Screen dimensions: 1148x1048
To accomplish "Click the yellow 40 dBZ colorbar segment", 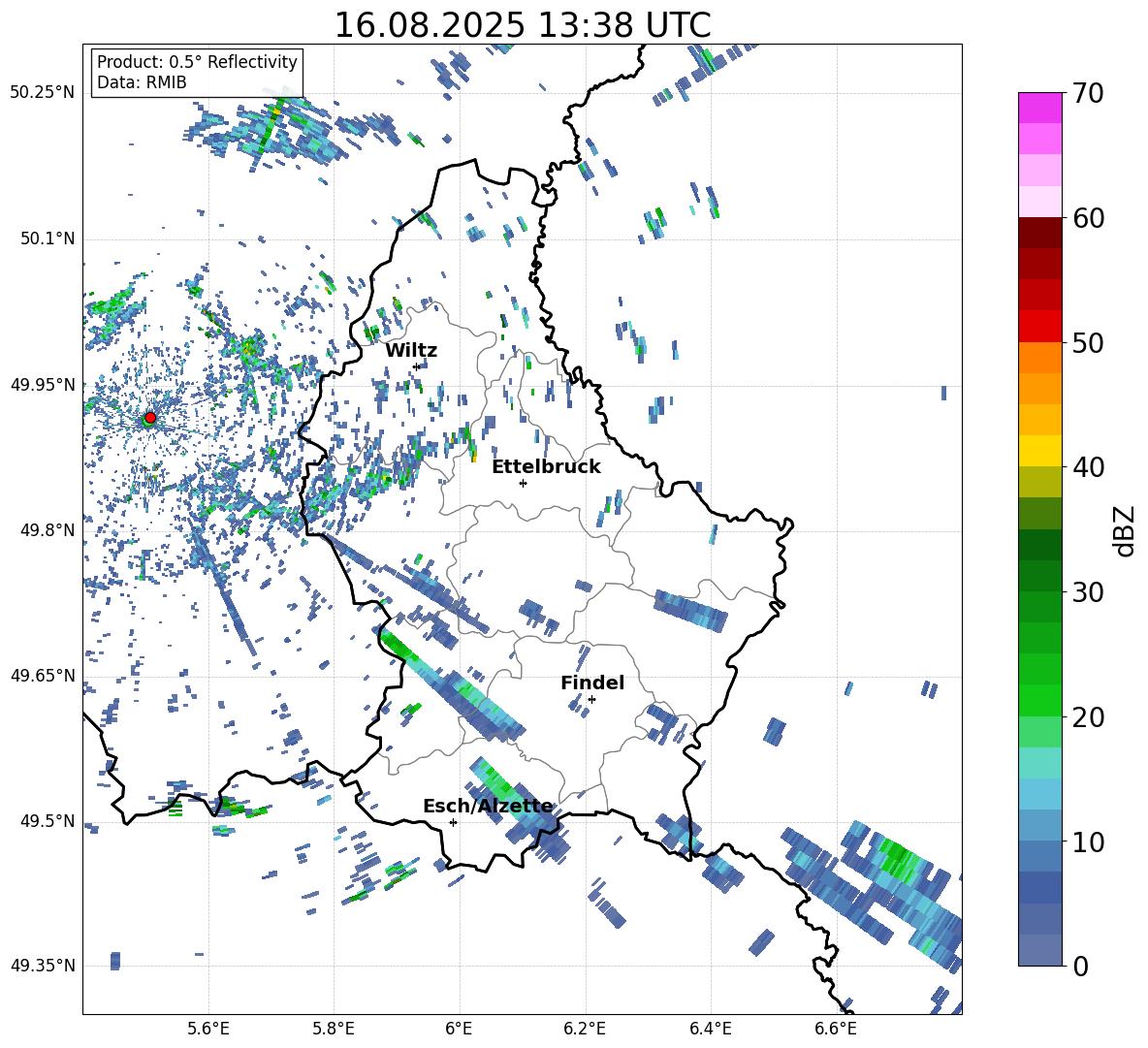I will [1039, 451].
